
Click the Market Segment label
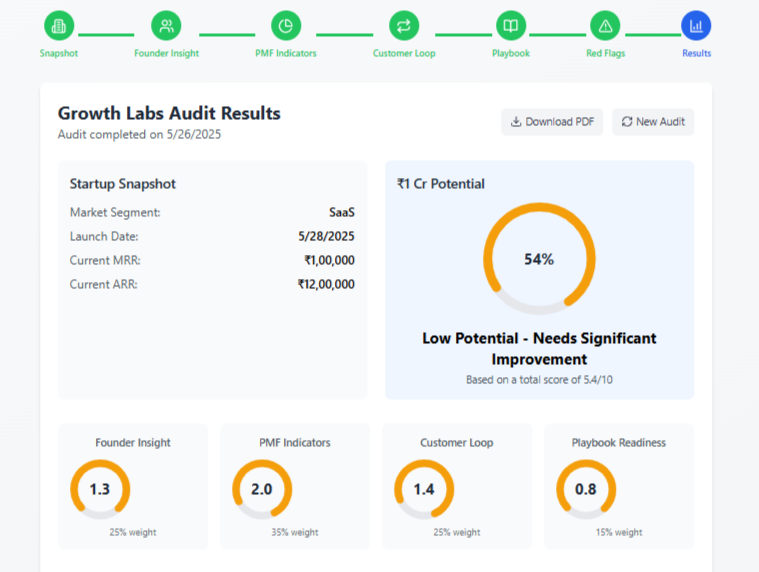[x=115, y=212]
